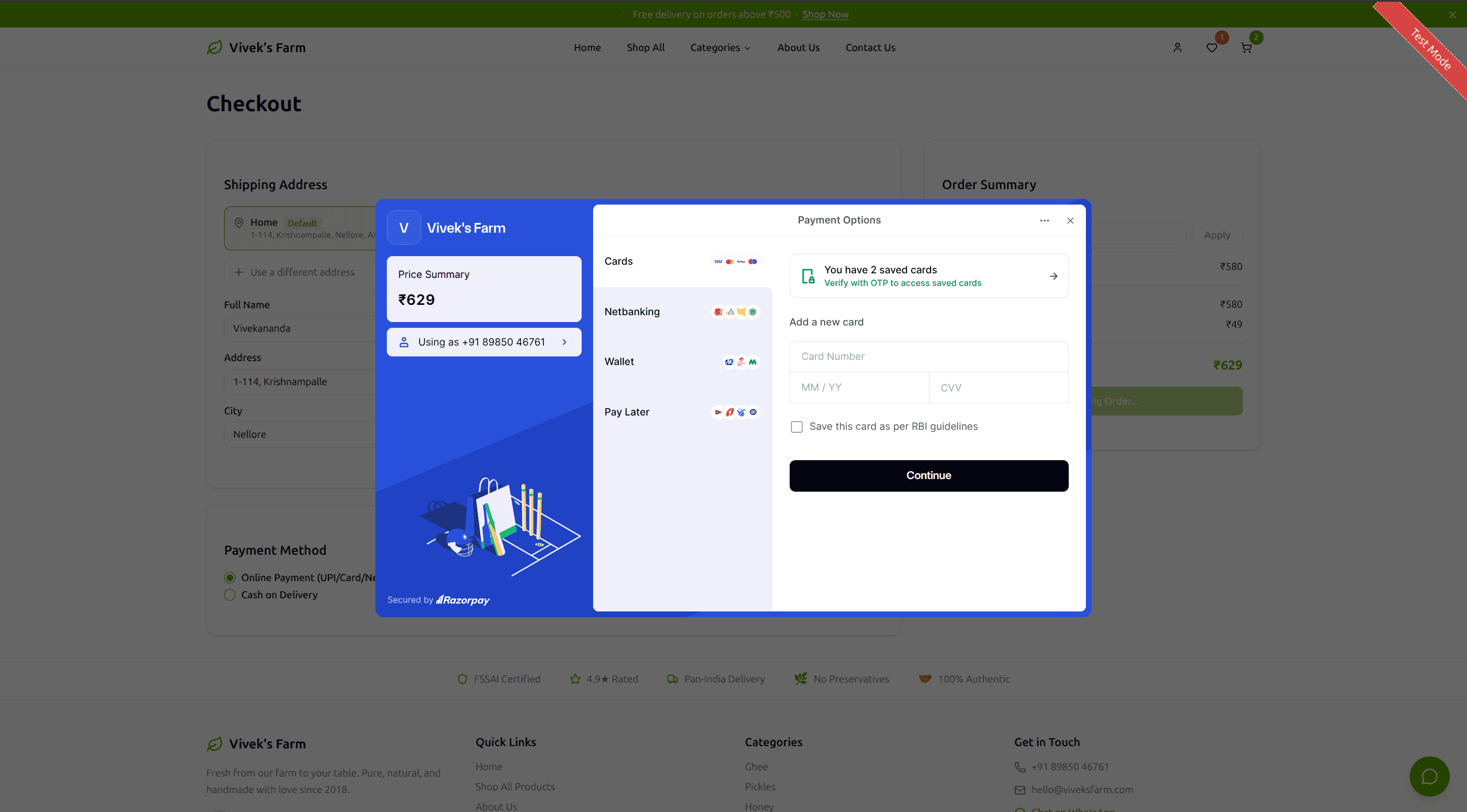
Task: Dismiss the free delivery banner
Action: 1452,15
